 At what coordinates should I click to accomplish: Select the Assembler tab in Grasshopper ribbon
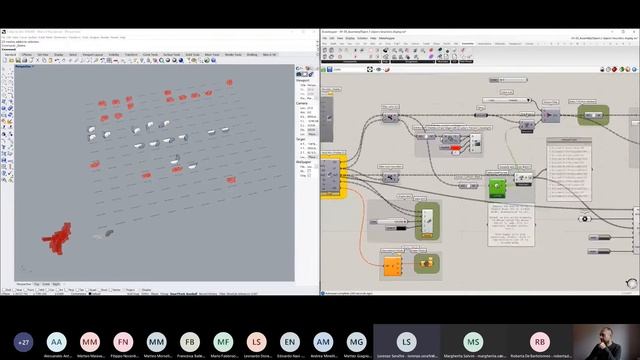click(468, 43)
